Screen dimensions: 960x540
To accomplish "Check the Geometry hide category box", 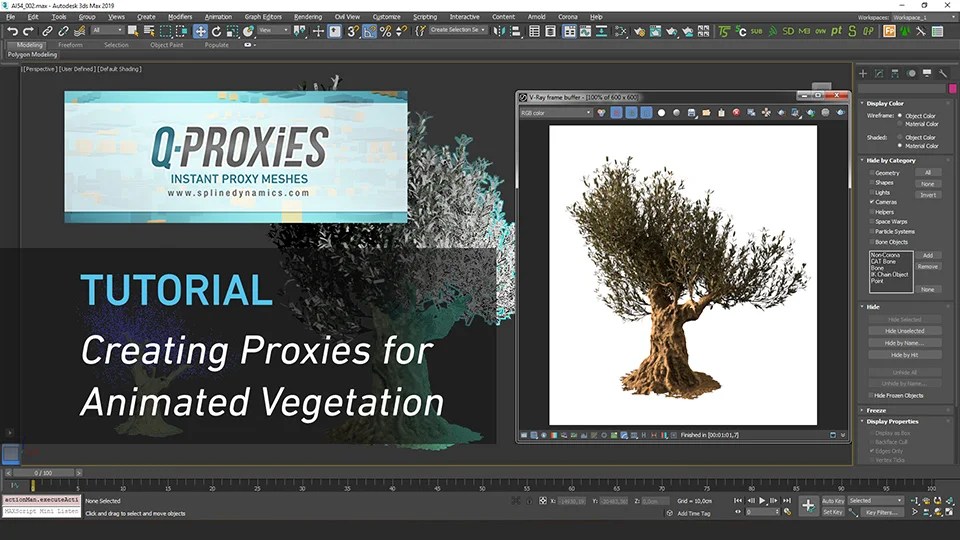I will (x=872, y=173).
